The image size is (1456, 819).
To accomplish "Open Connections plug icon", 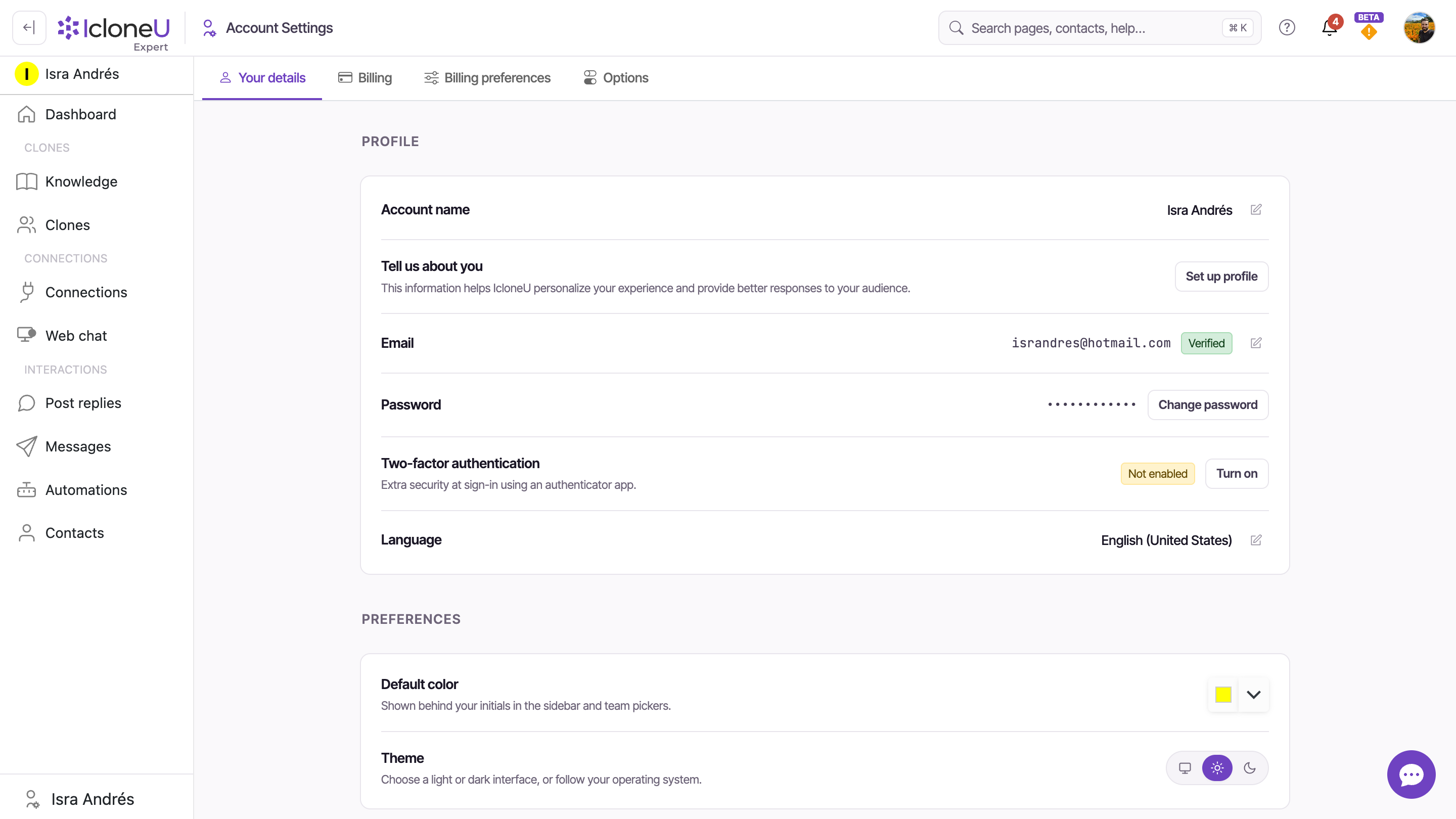I will [27, 292].
